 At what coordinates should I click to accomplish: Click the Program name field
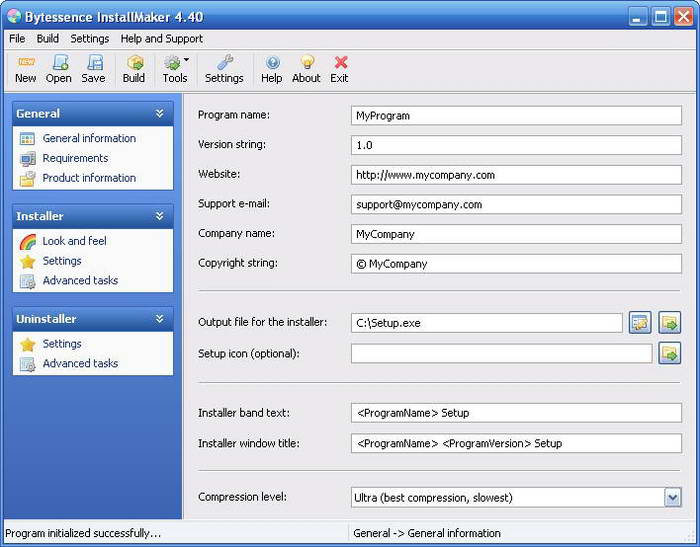[516, 116]
